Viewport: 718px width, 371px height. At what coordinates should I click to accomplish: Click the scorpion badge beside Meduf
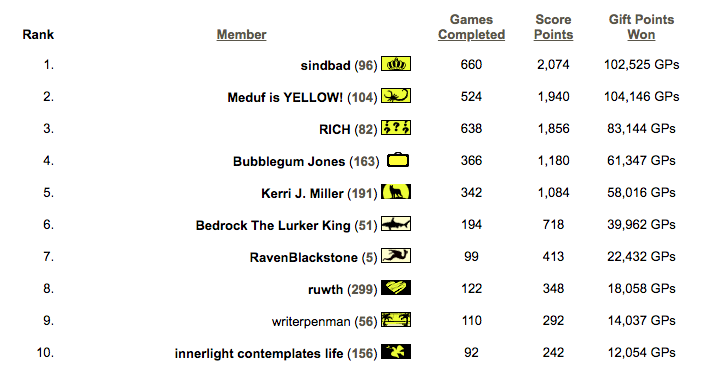[x=396, y=96]
